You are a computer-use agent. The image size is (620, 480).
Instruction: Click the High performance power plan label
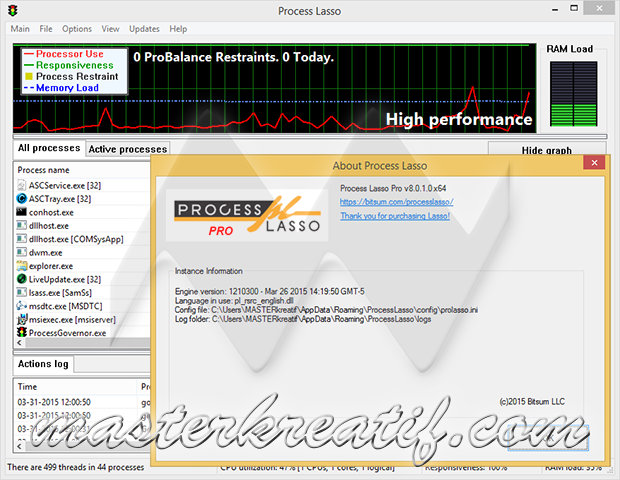(459, 119)
